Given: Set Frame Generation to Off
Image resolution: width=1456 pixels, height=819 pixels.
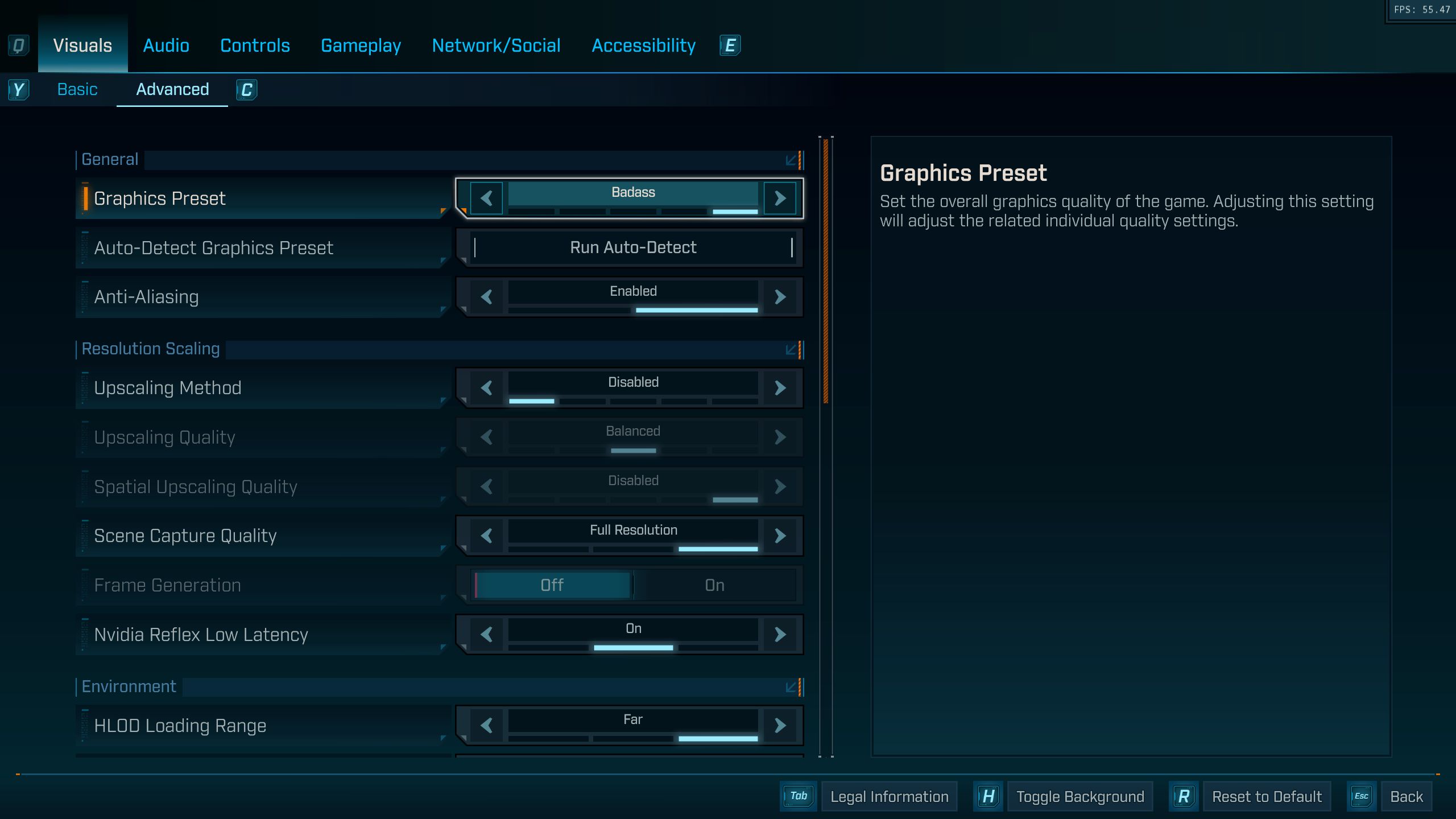Looking at the screenshot, I should pyautogui.click(x=552, y=585).
